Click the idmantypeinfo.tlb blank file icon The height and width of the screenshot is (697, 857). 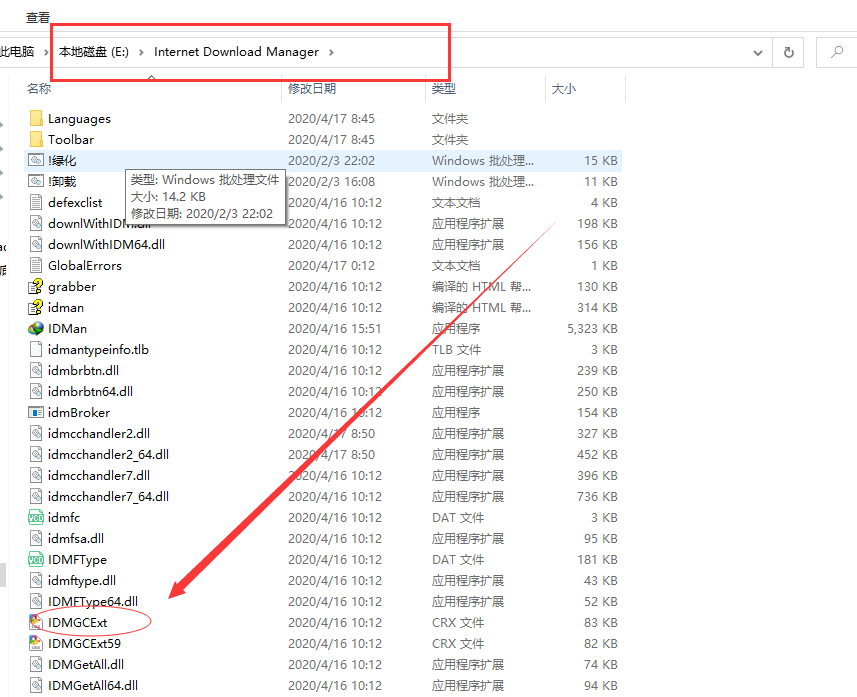point(36,349)
